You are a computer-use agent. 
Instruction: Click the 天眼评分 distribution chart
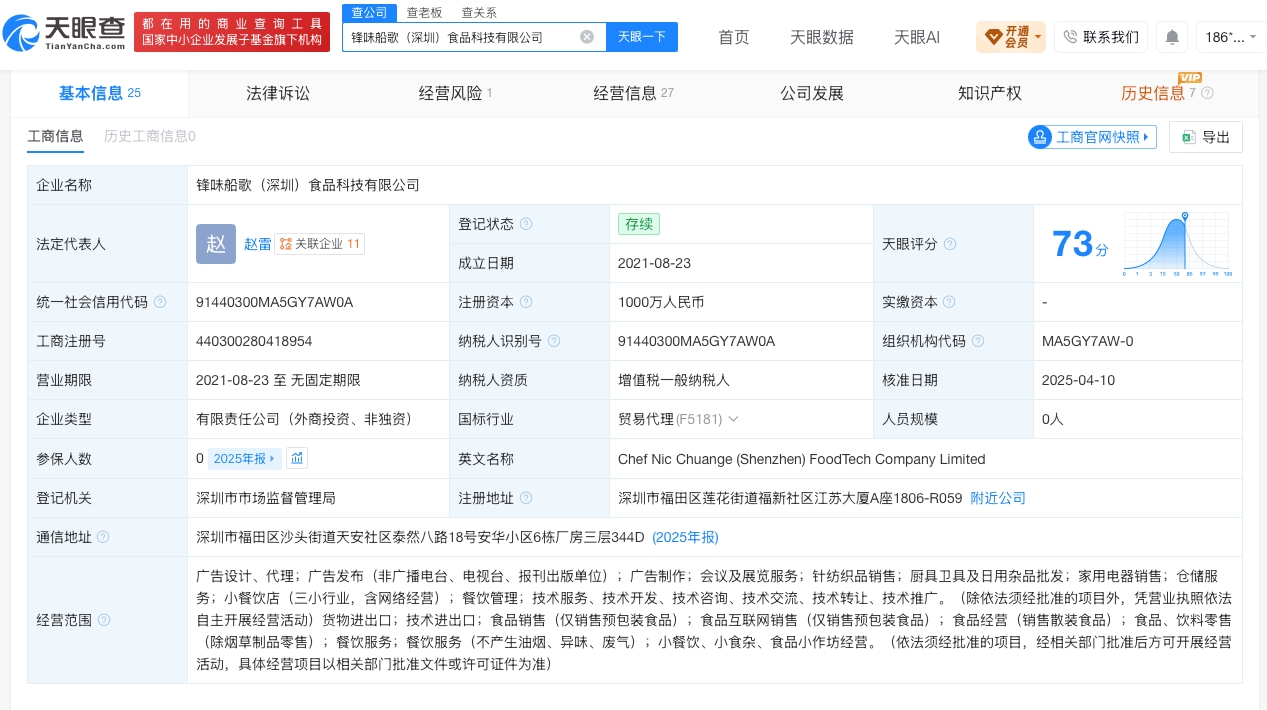tap(1178, 244)
